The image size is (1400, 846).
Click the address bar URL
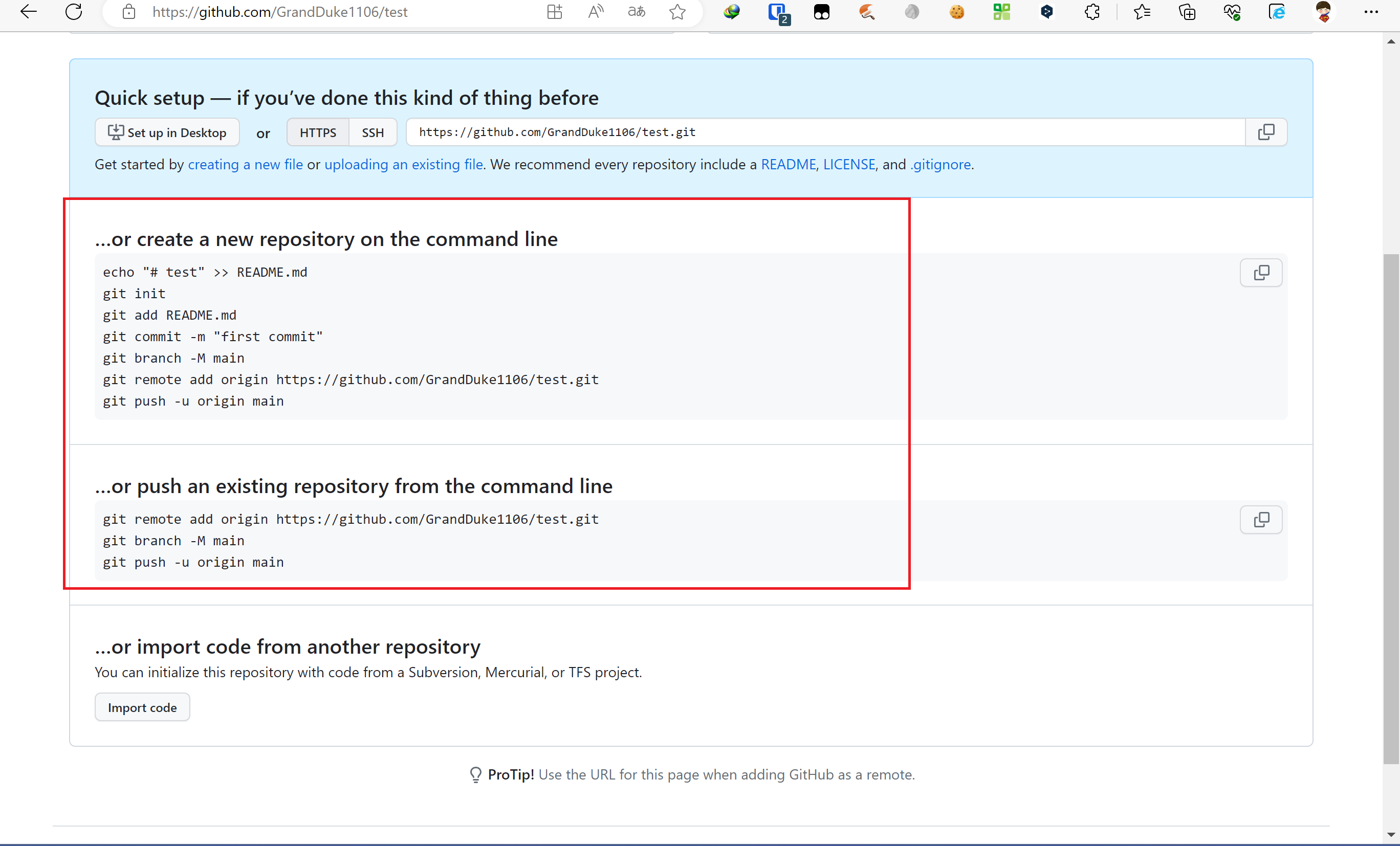[x=280, y=12]
